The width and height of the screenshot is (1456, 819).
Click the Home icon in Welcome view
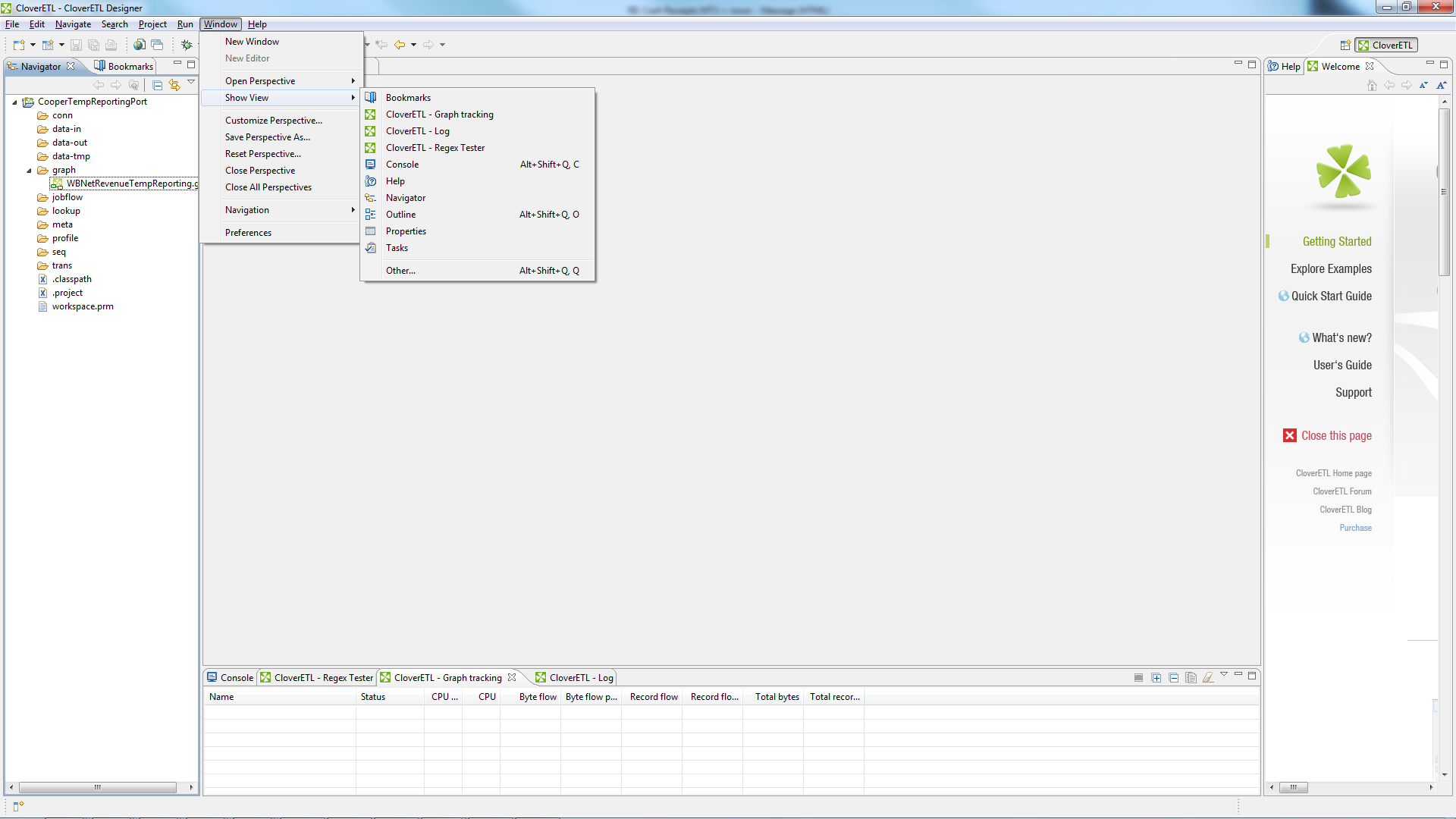click(1372, 85)
